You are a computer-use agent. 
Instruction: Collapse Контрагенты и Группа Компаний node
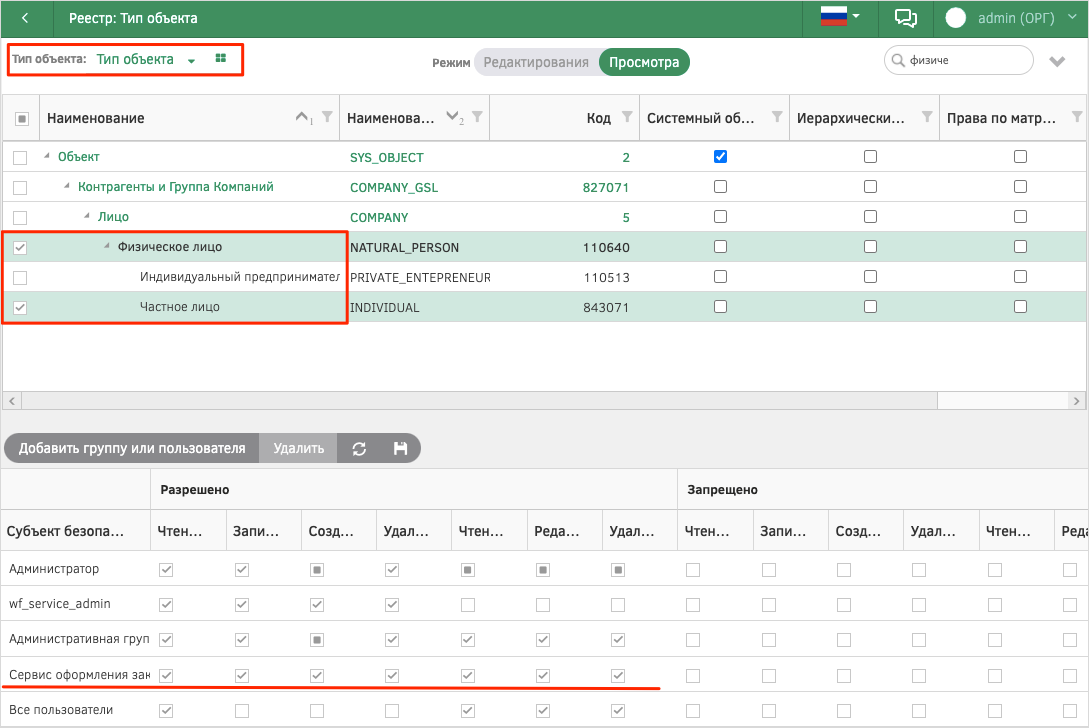[x=67, y=186]
